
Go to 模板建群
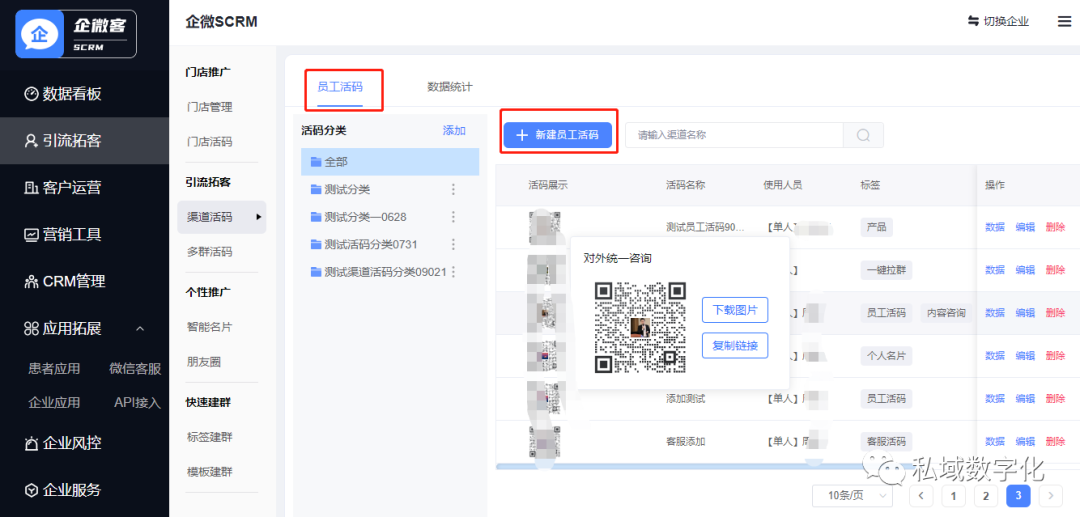pos(209,472)
